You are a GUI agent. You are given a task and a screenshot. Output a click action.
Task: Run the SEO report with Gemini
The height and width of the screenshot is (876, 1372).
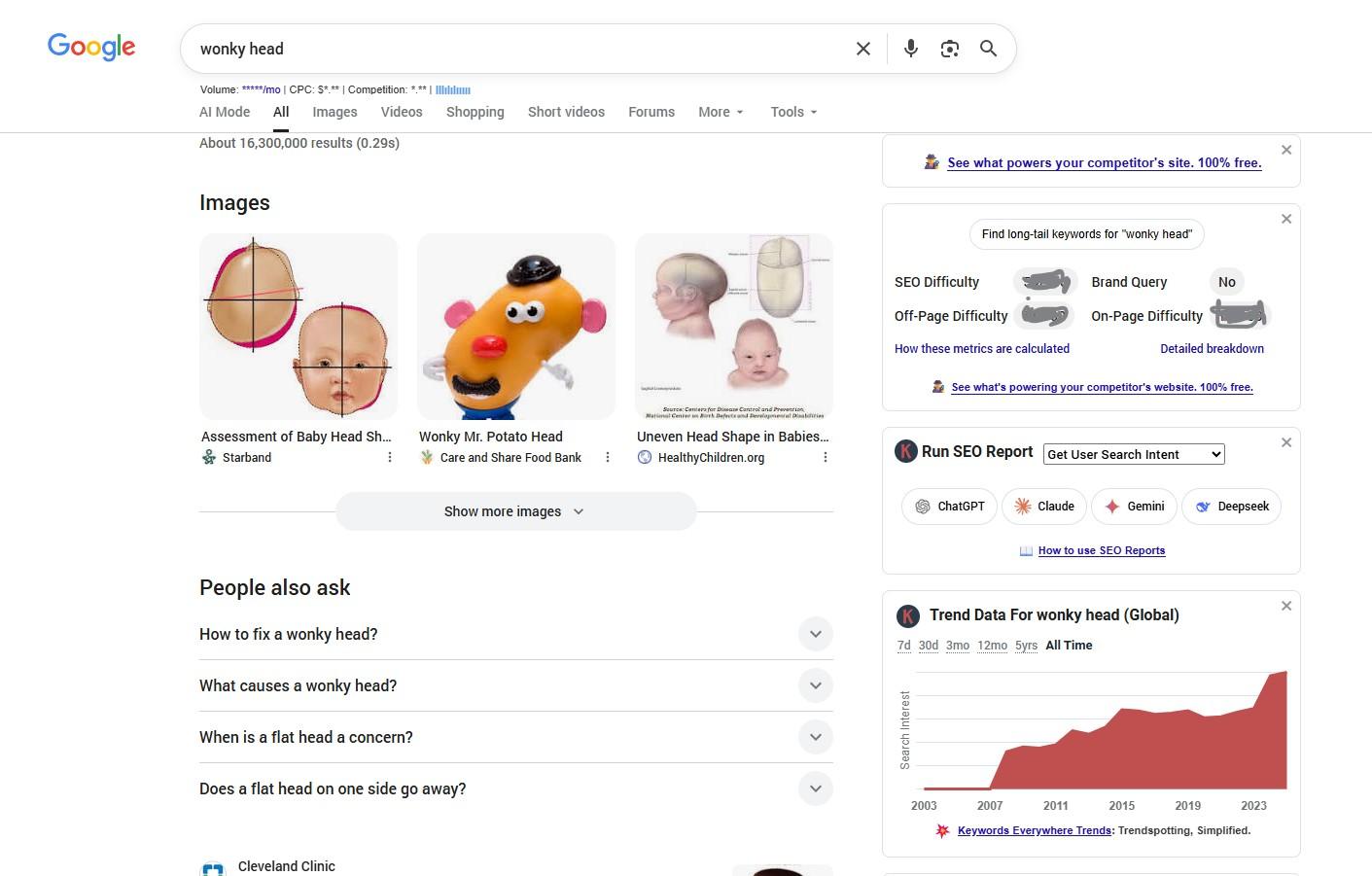[x=1134, y=507]
